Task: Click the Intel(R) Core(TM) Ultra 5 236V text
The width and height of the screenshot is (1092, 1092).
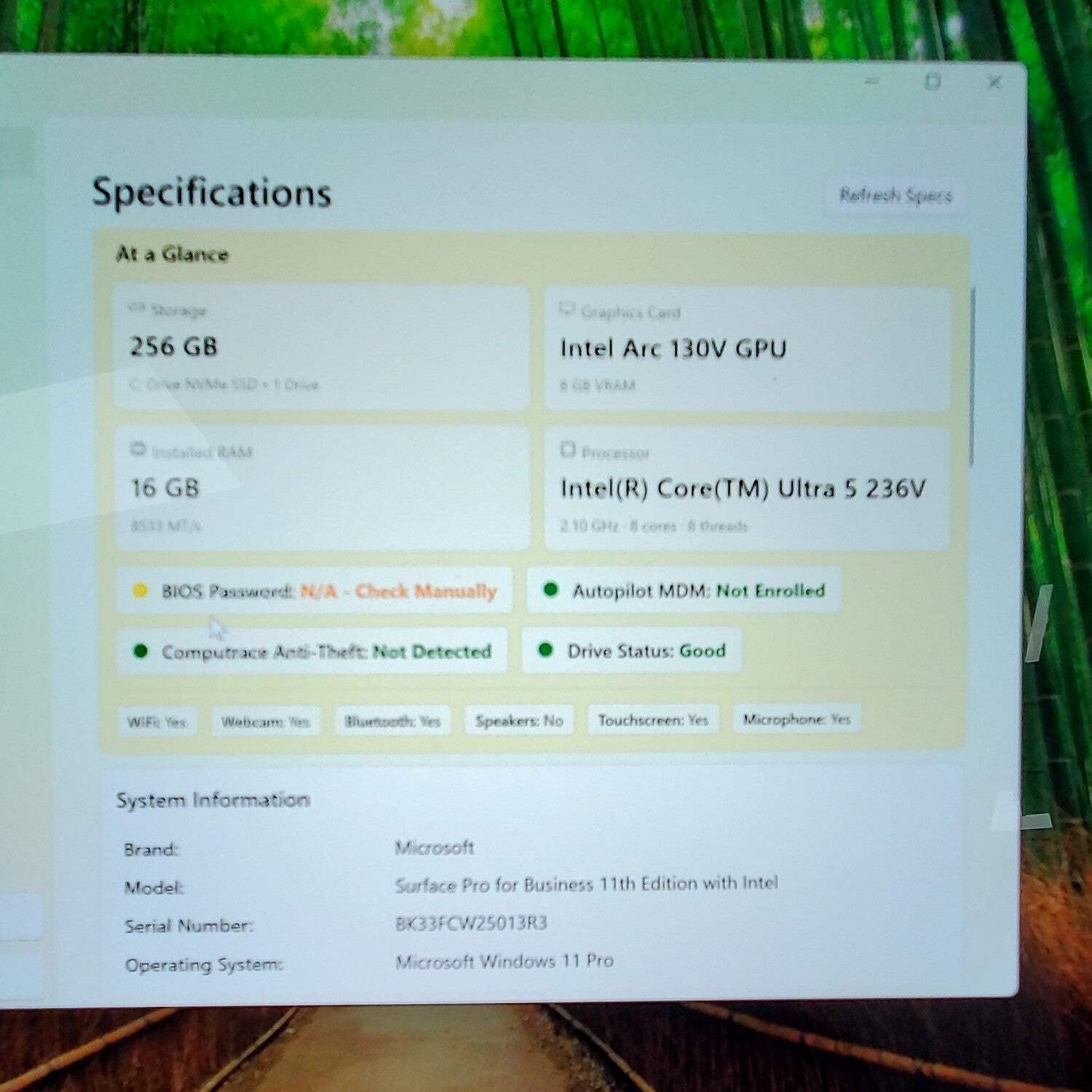Action: (743, 488)
